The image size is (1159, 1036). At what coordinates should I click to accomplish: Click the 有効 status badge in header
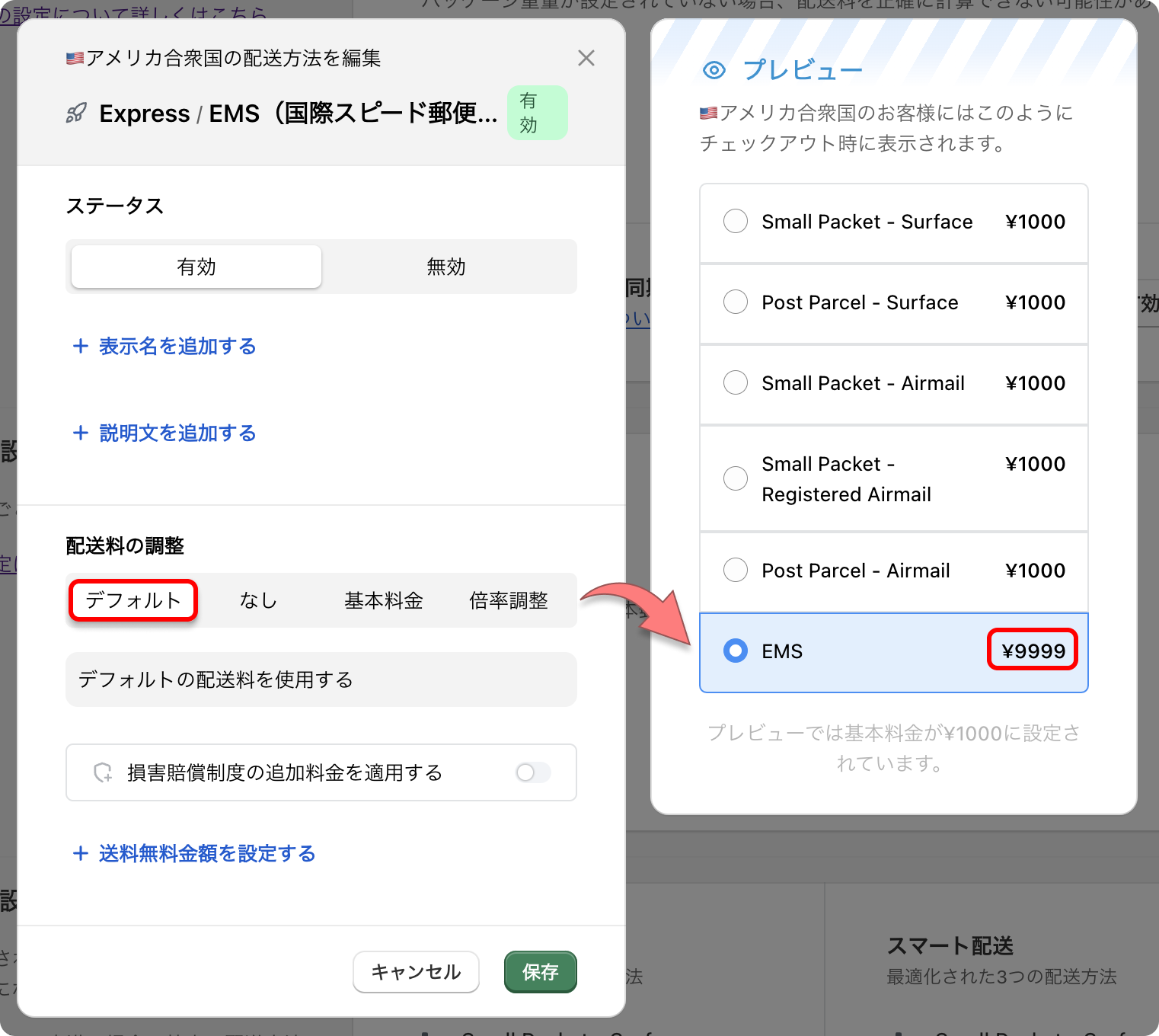click(537, 113)
